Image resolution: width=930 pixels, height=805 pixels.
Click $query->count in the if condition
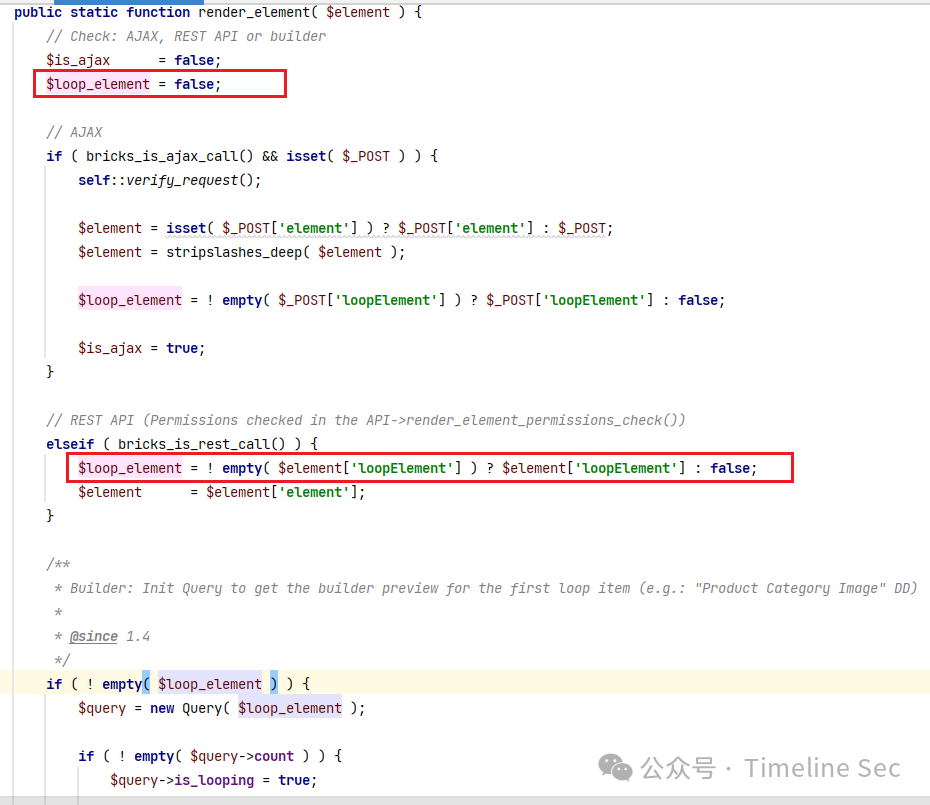point(242,756)
